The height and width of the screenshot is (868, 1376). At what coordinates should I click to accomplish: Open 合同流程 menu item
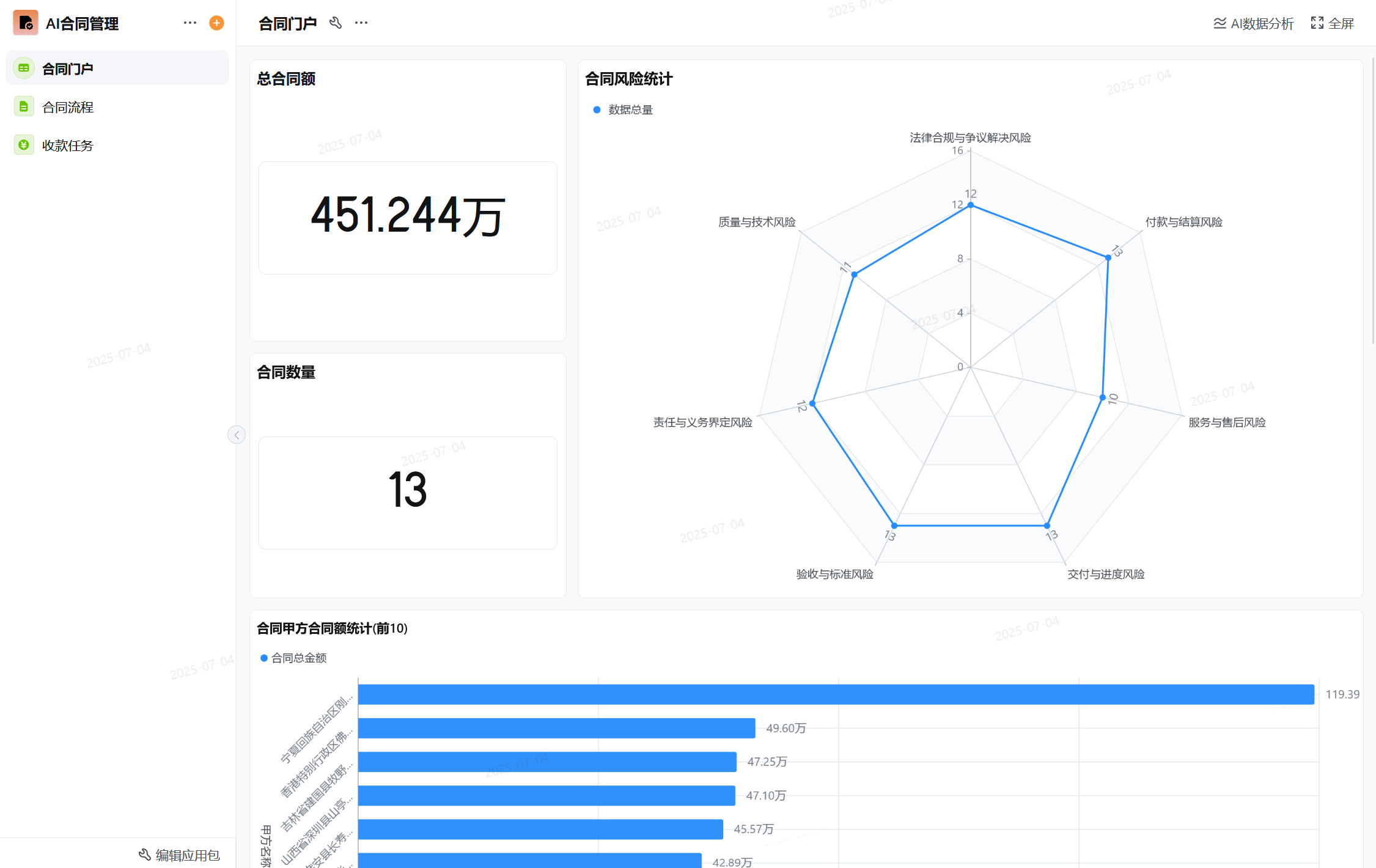tap(68, 107)
